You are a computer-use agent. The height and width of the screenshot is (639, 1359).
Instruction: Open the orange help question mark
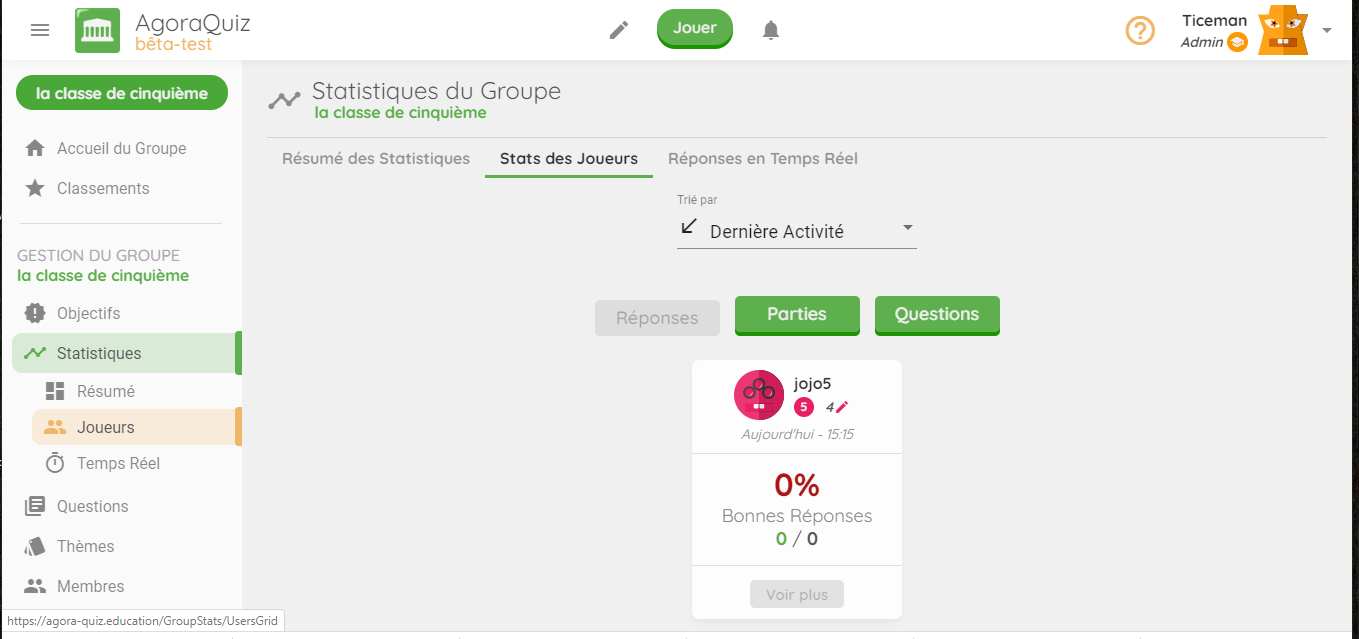[x=1140, y=30]
